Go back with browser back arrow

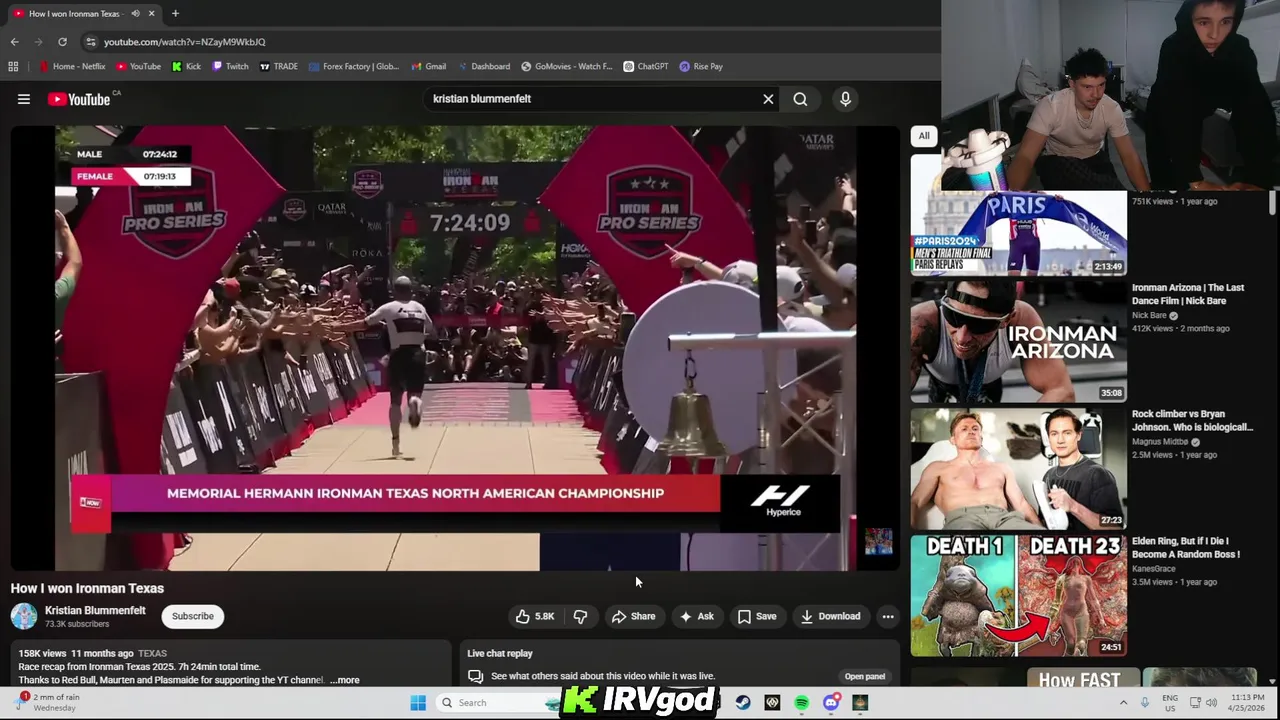(14, 42)
